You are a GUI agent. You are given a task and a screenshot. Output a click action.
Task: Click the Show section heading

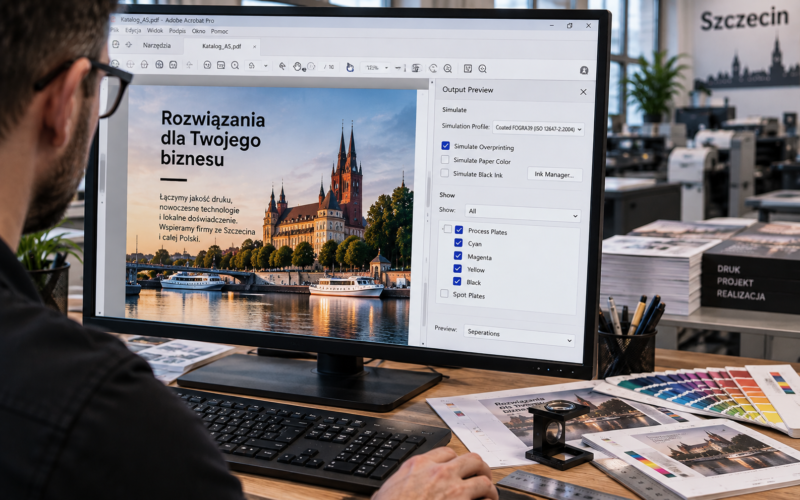[x=447, y=195]
